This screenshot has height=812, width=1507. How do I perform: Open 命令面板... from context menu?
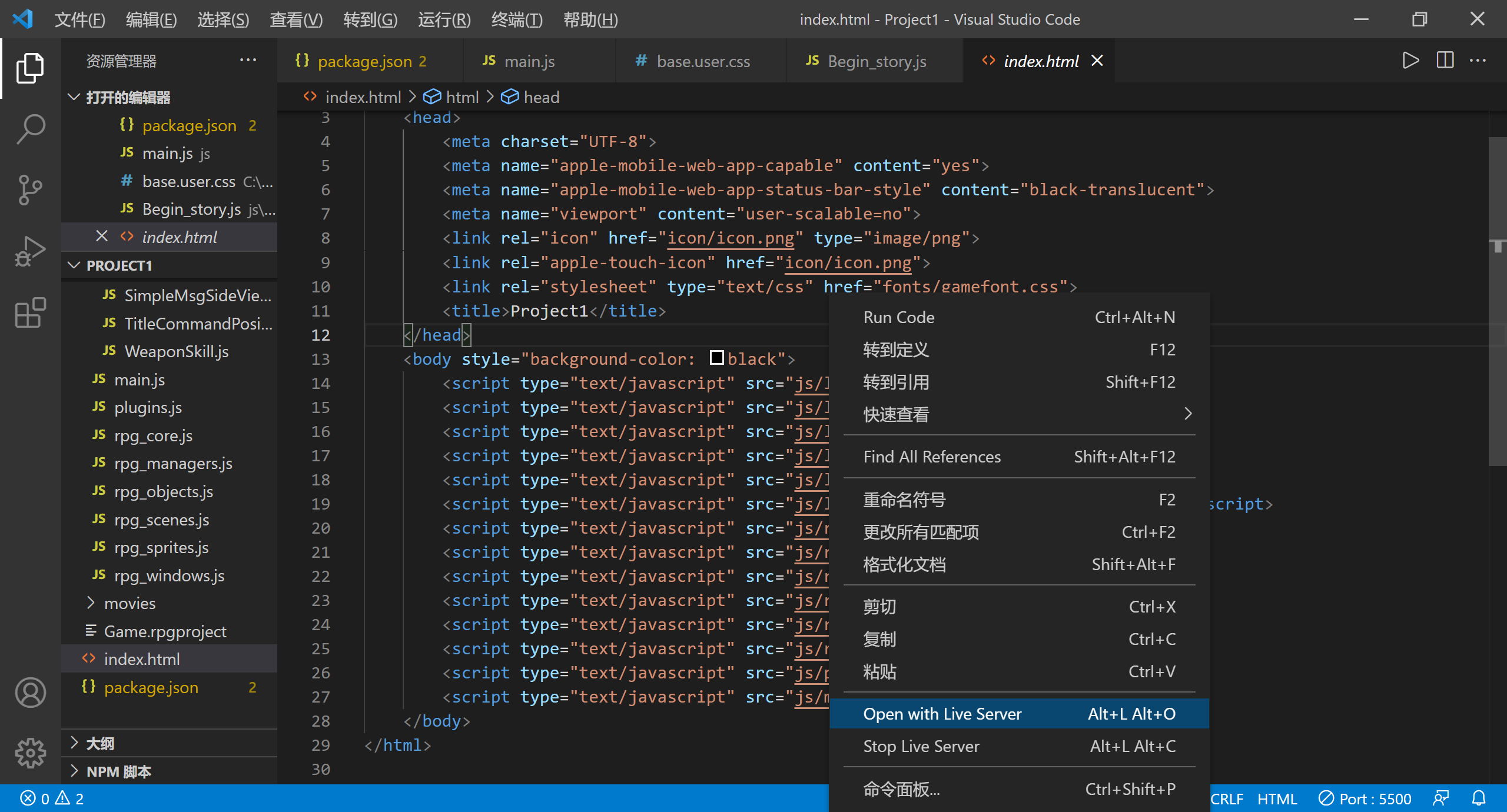pos(1019,788)
